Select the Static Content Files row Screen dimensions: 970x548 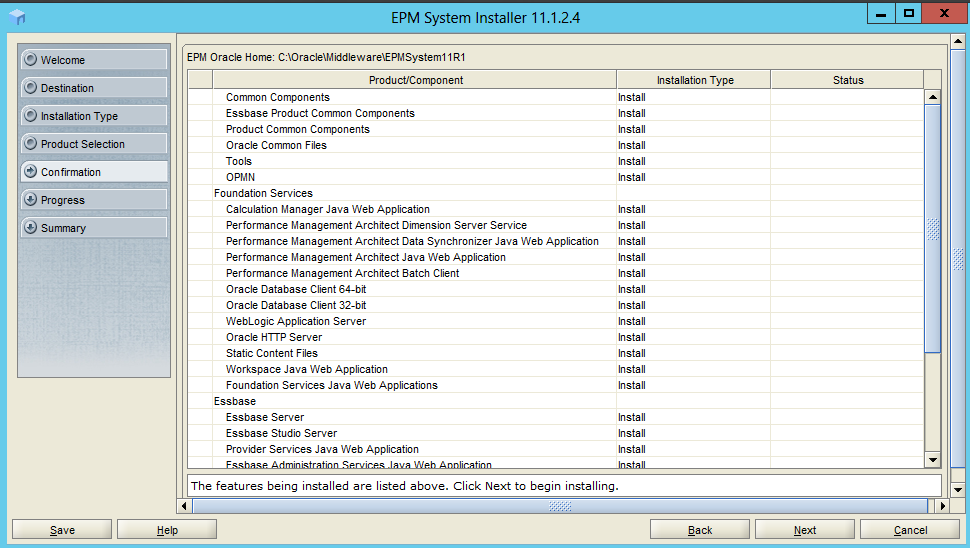coord(556,354)
